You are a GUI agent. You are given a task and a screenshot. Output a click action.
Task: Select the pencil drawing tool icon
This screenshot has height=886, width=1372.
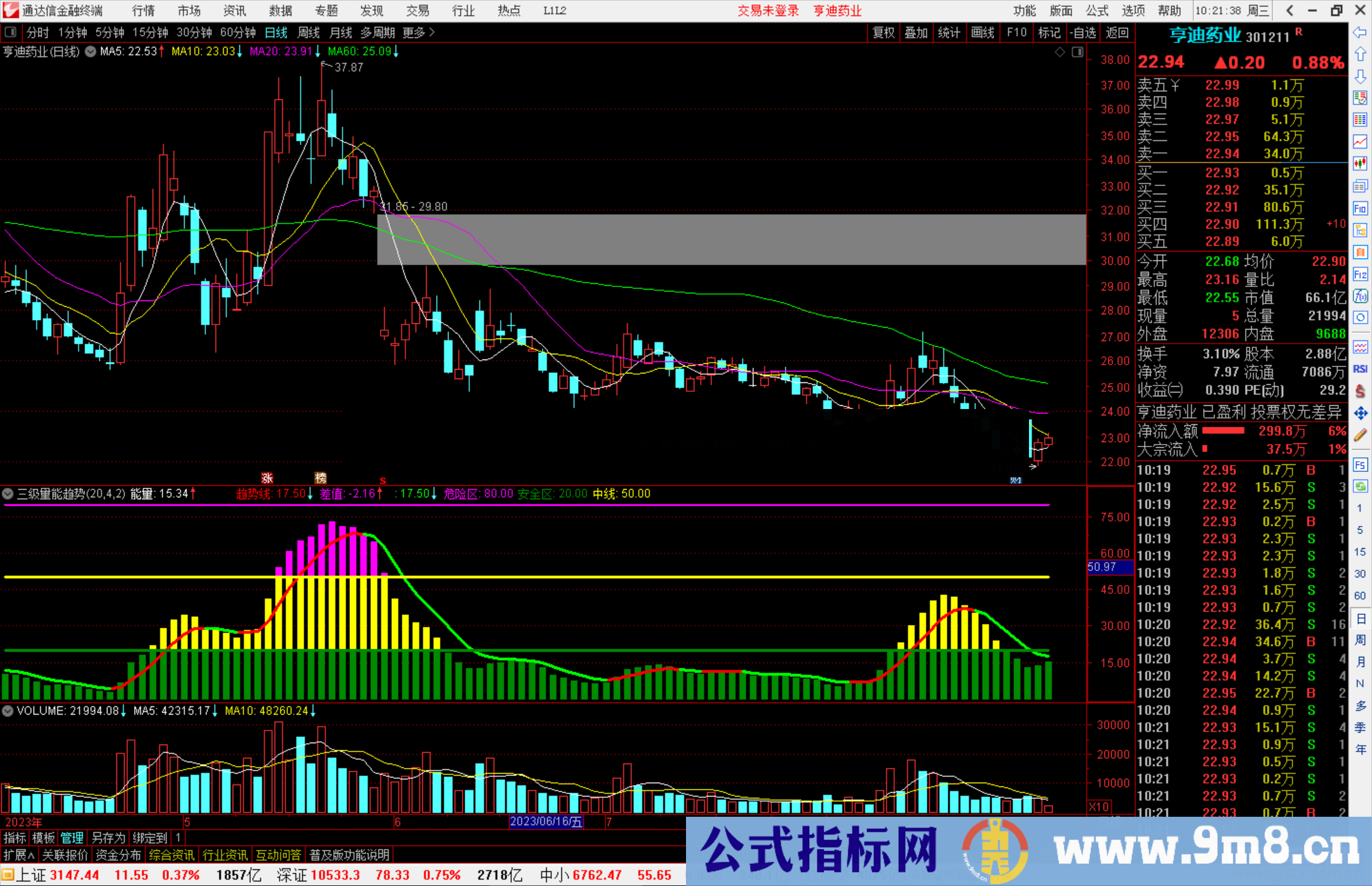pyautogui.click(x=1360, y=436)
